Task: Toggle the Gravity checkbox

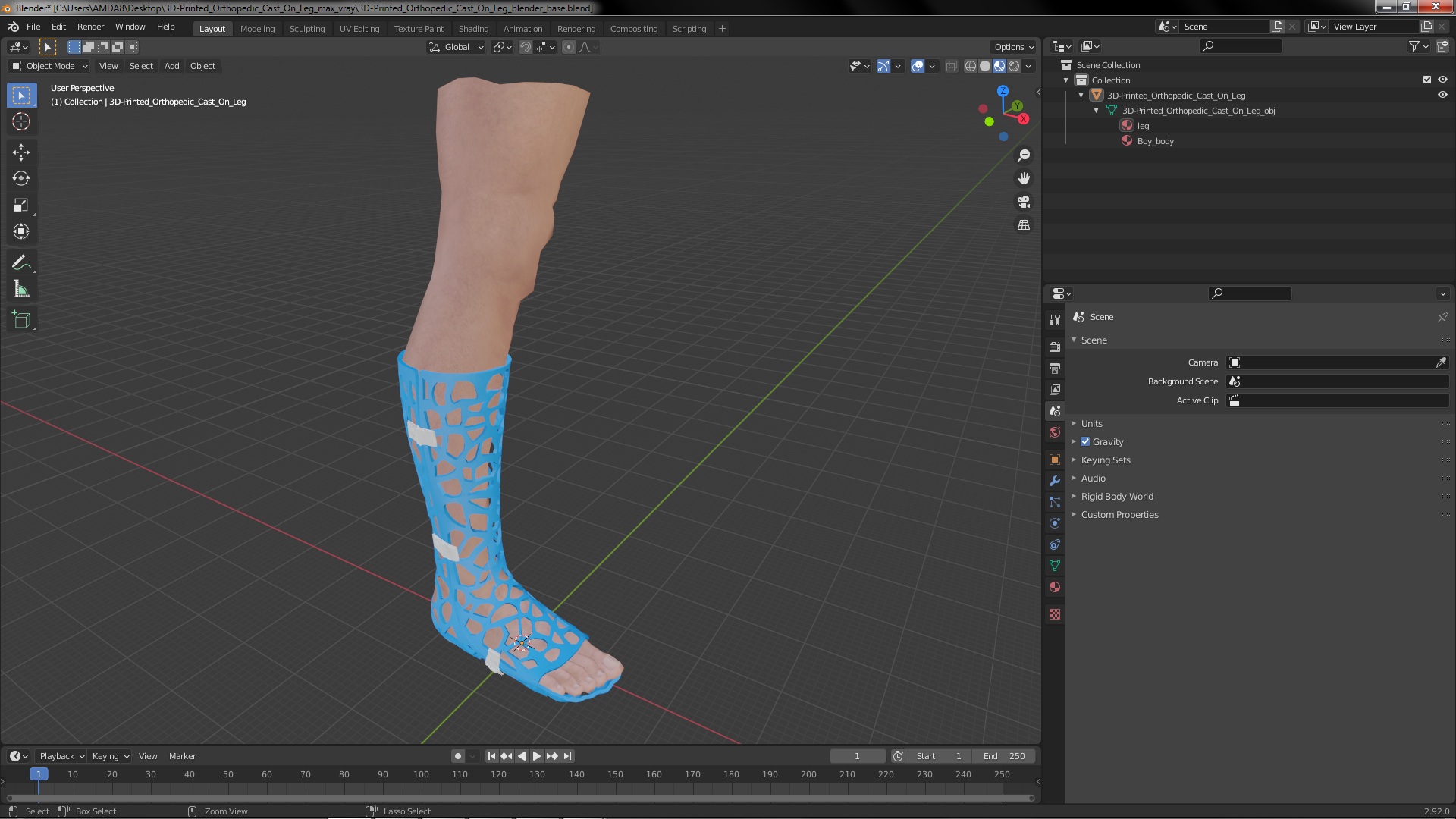Action: (x=1085, y=442)
